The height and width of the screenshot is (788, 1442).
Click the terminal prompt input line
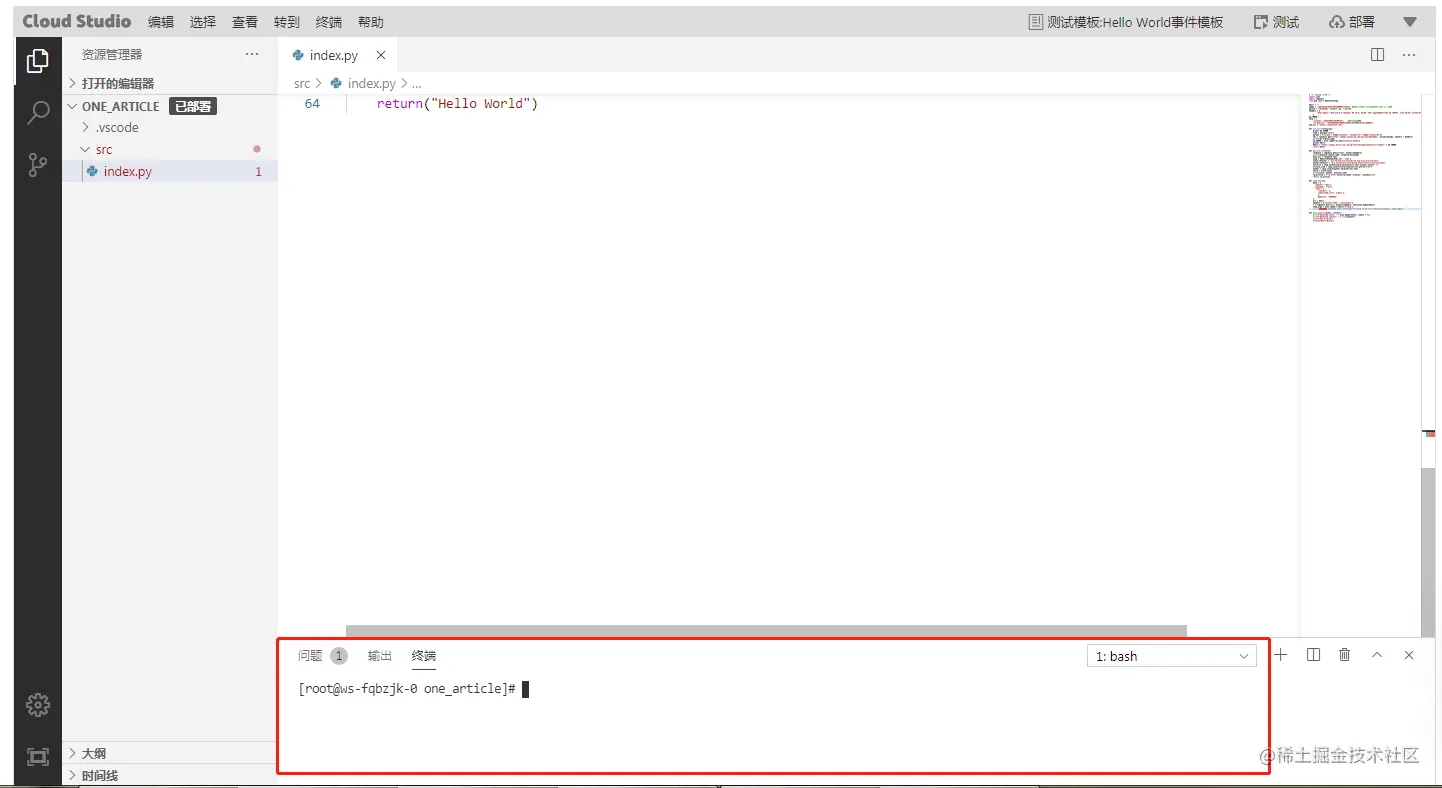[412, 689]
